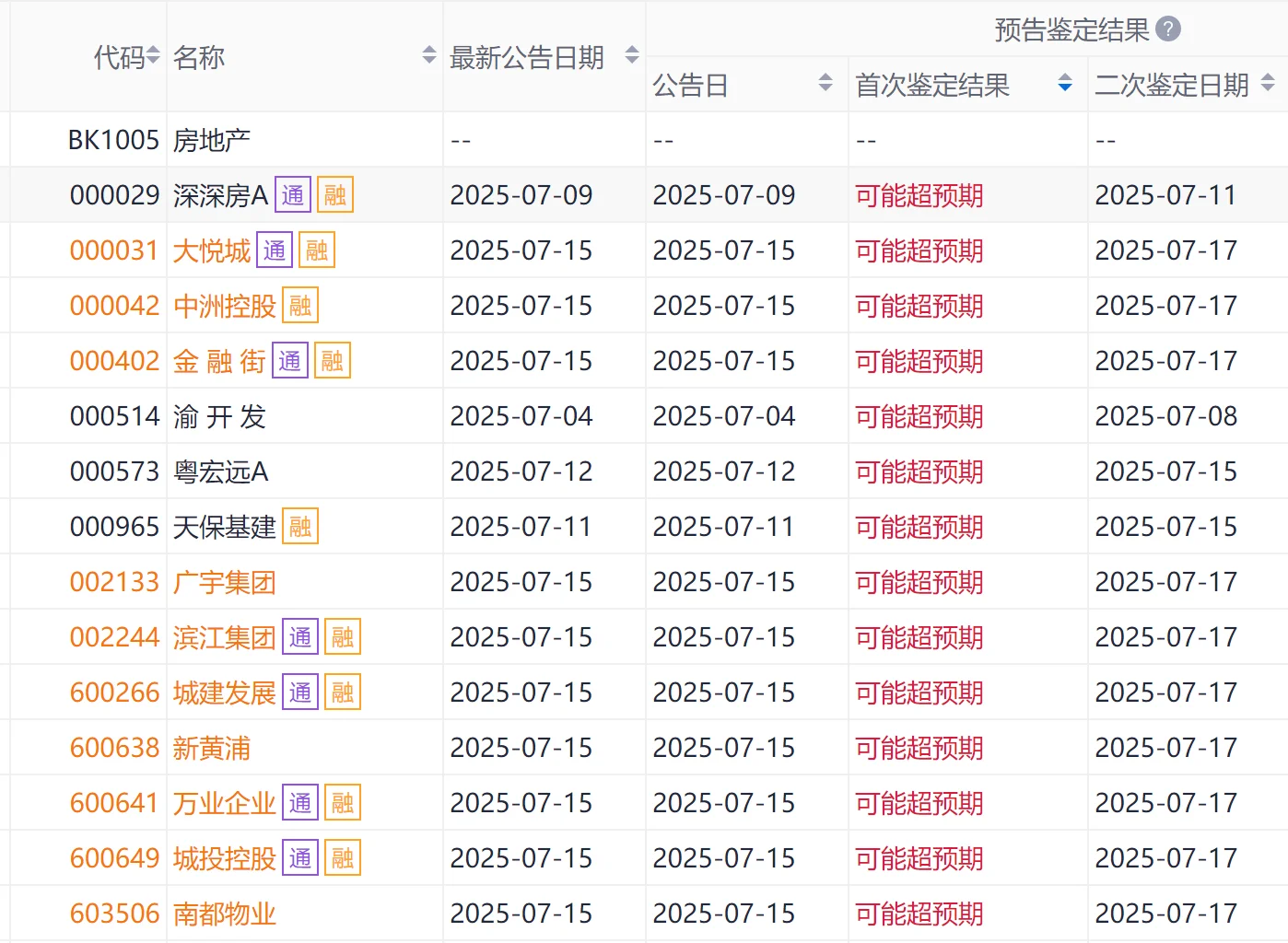This screenshot has height=943, width=1288.
Task: Open stock 天保基建
Action: click(225, 527)
